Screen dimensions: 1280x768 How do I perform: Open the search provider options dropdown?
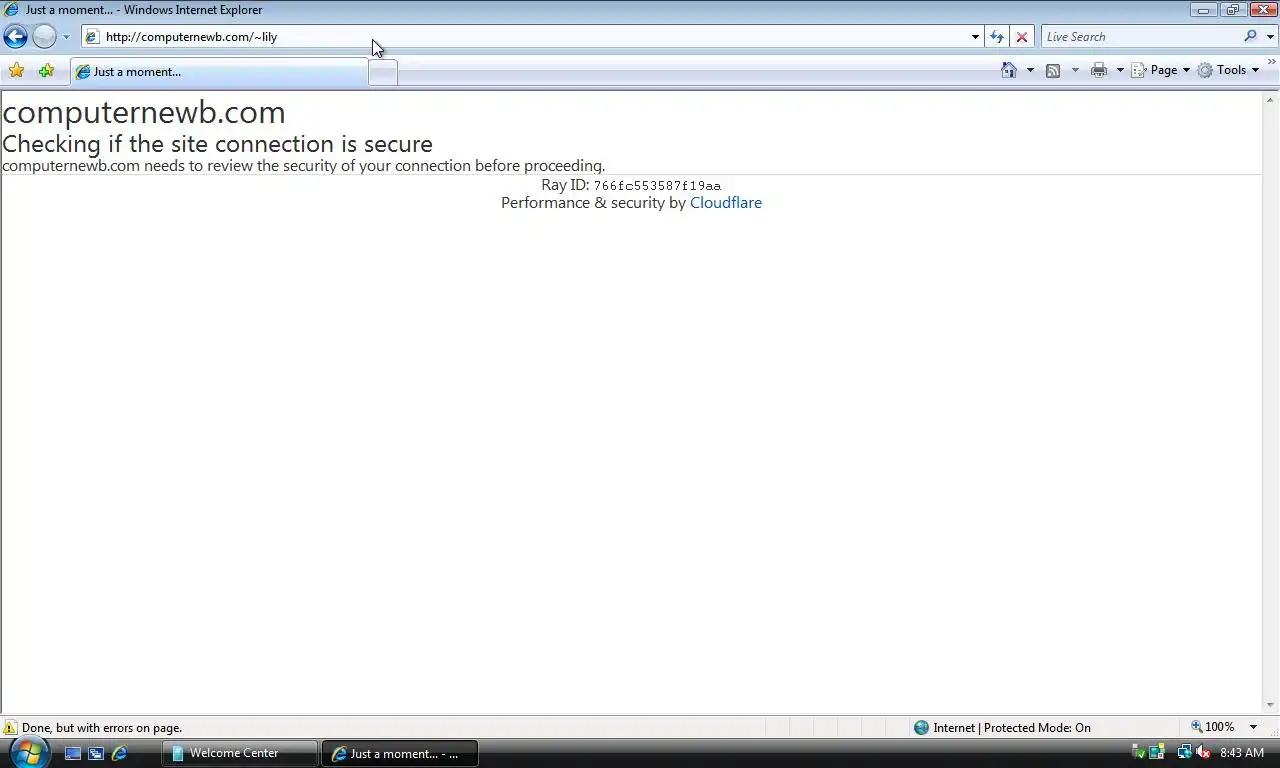pyautogui.click(x=1270, y=37)
